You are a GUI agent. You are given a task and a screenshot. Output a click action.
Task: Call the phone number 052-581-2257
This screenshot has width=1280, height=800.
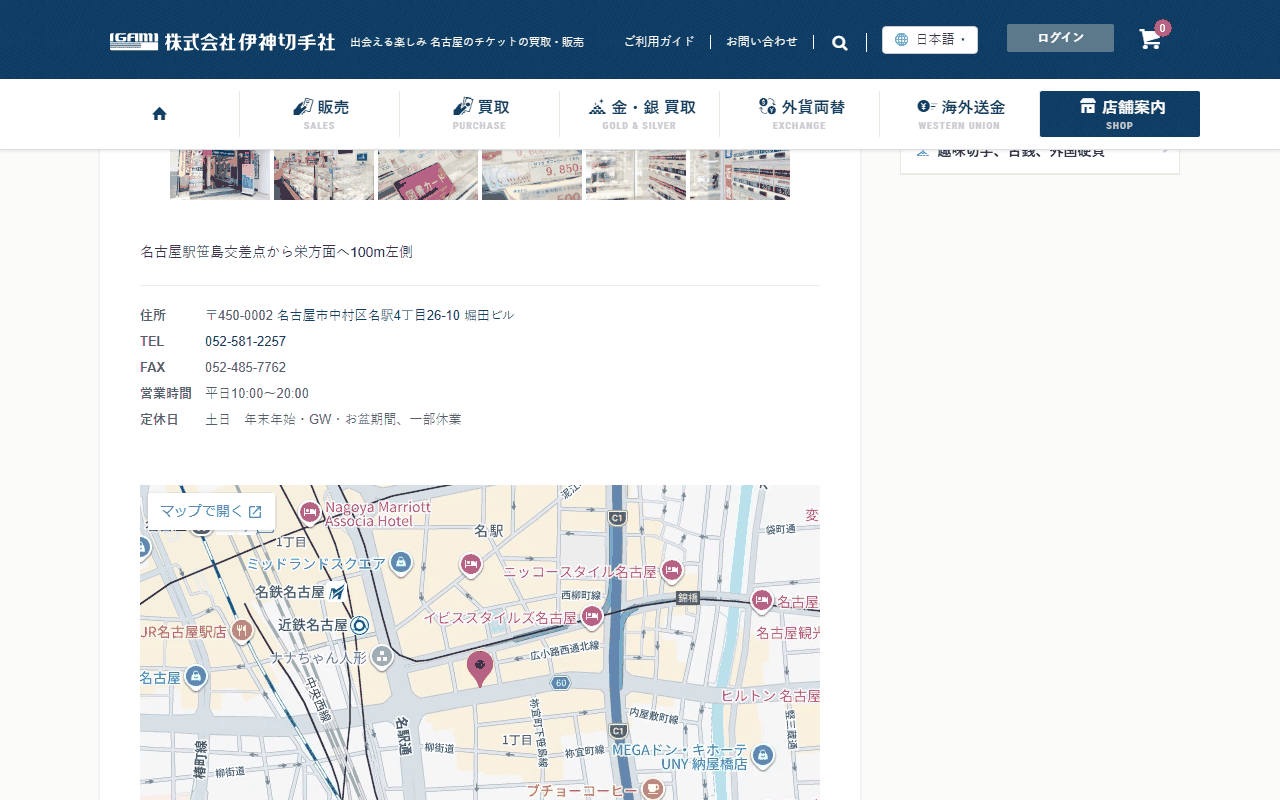245,342
